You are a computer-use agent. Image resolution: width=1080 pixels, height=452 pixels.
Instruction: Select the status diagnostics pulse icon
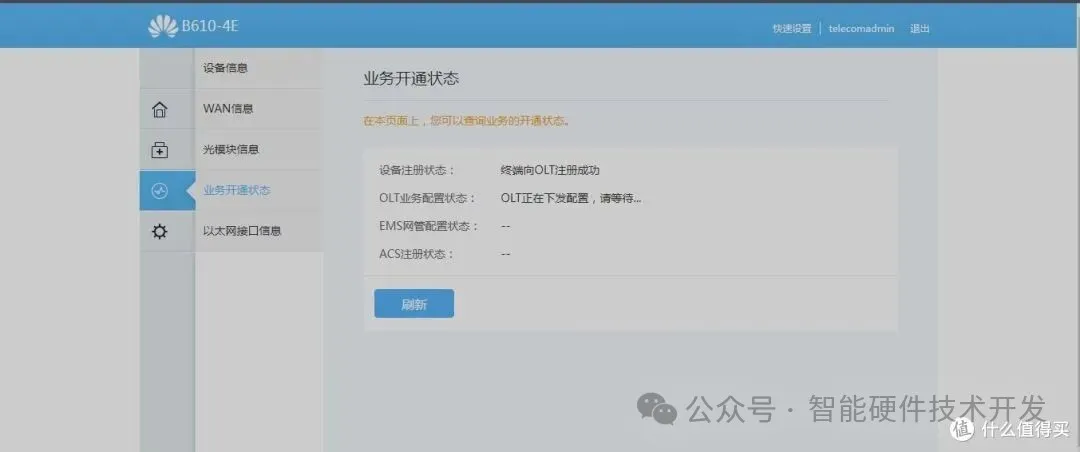pos(159,191)
